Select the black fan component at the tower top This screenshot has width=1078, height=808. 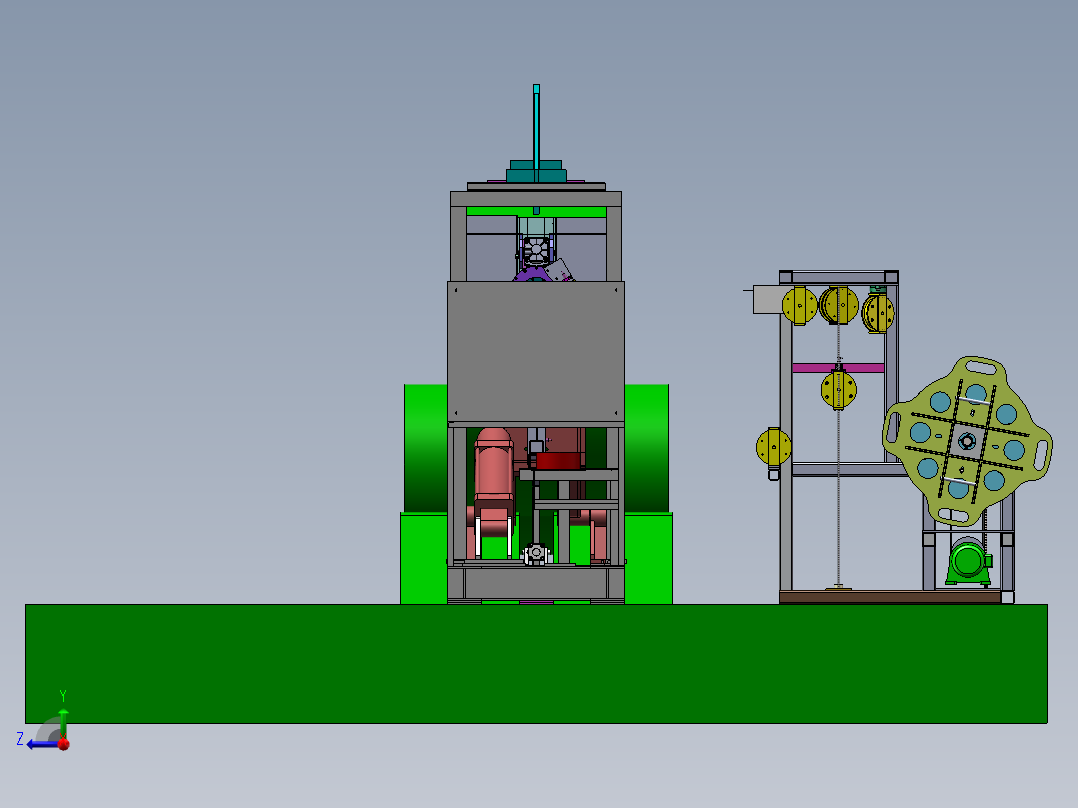(536, 250)
